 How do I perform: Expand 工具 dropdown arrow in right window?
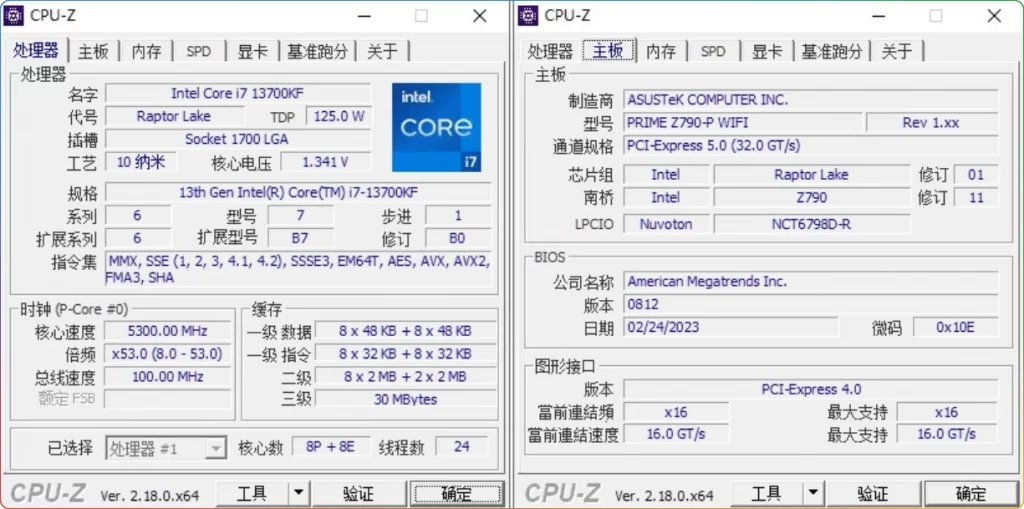coord(814,493)
